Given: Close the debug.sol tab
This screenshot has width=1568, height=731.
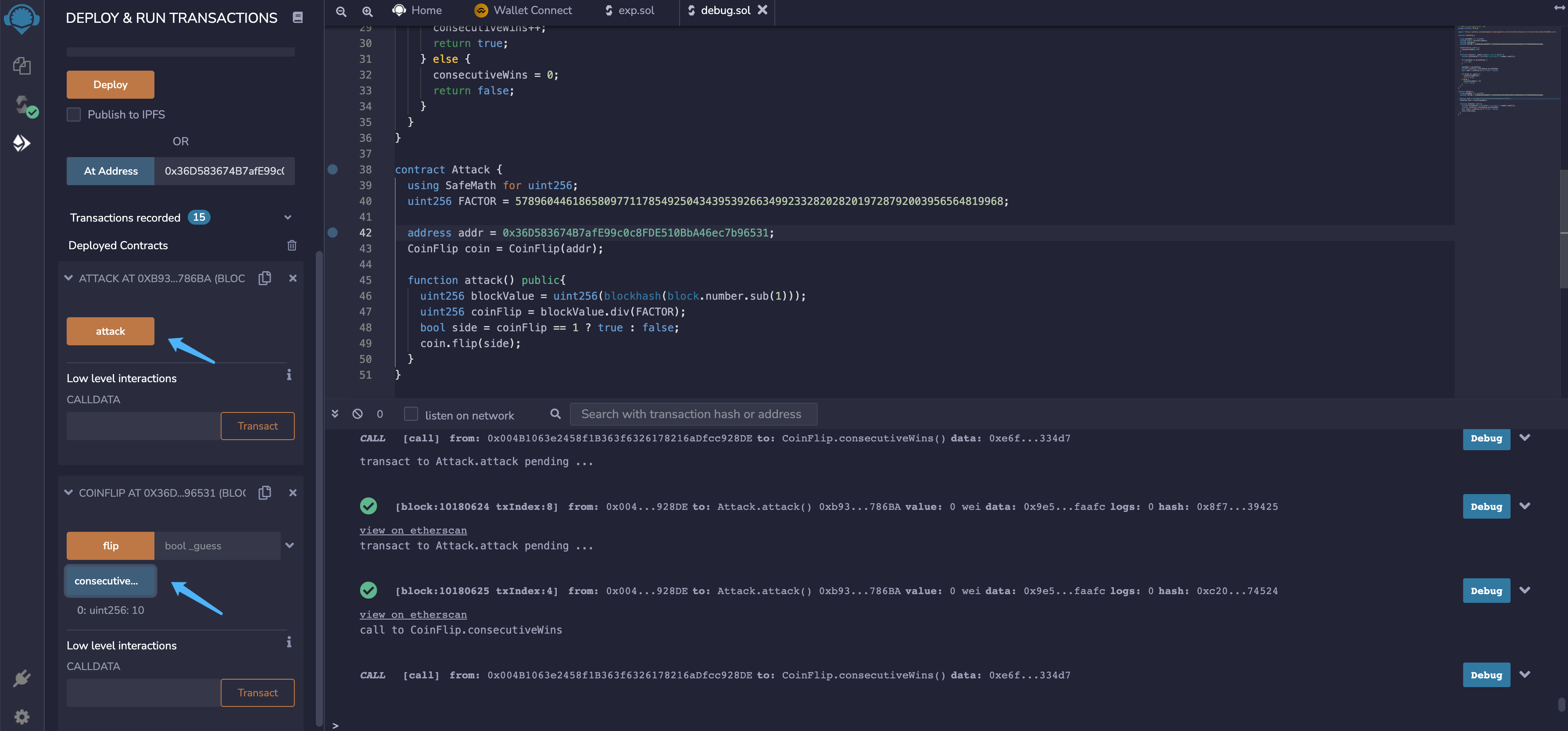Looking at the screenshot, I should point(762,10).
